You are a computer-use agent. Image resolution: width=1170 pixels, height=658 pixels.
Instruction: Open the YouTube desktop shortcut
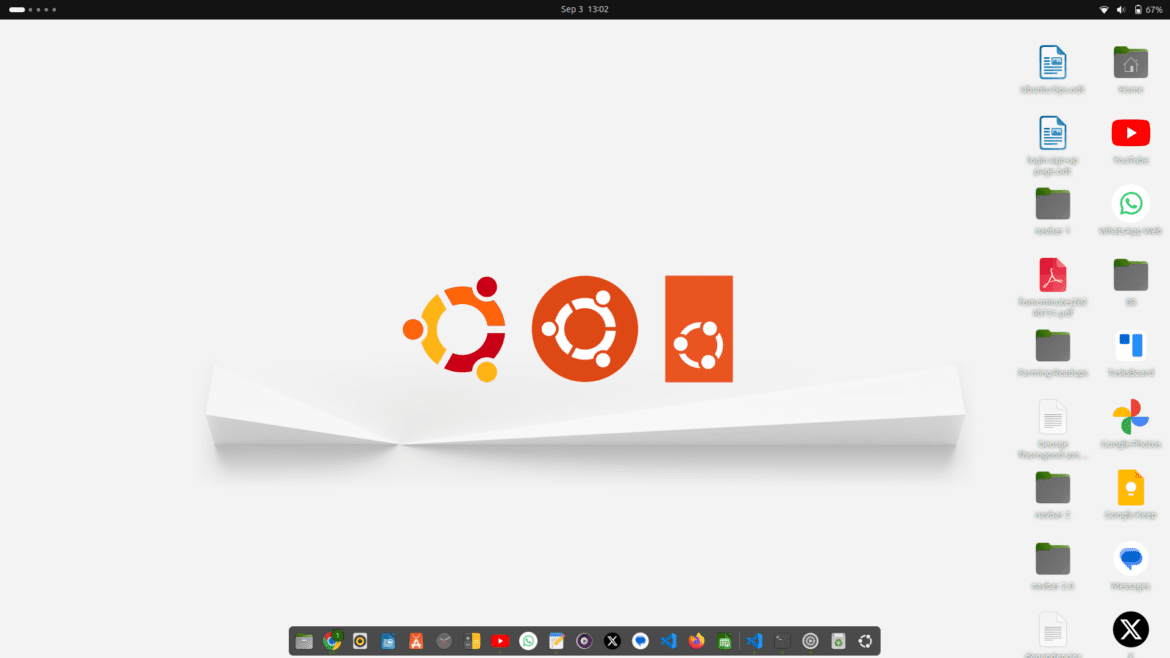click(1130, 133)
